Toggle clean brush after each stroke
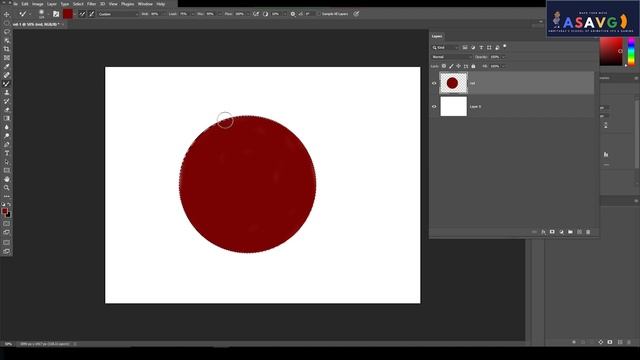This screenshot has height=360, width=640. [91, 14]
